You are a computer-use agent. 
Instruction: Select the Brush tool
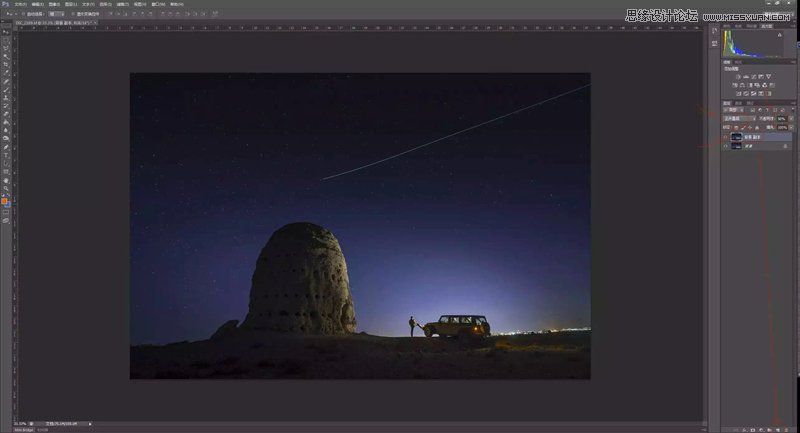point(6,90)
